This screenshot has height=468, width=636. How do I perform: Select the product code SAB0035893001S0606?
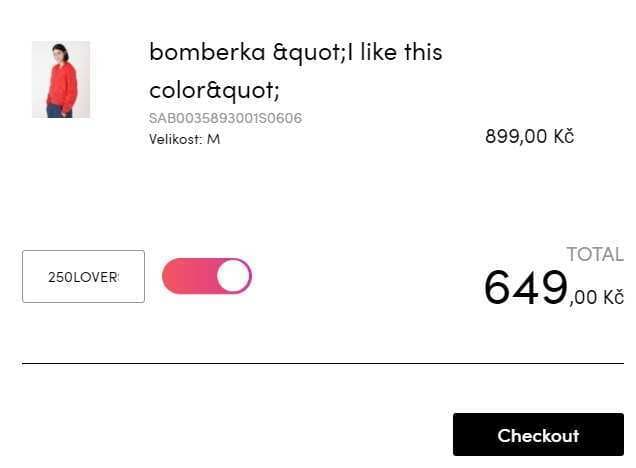click(x=225, y=118)
